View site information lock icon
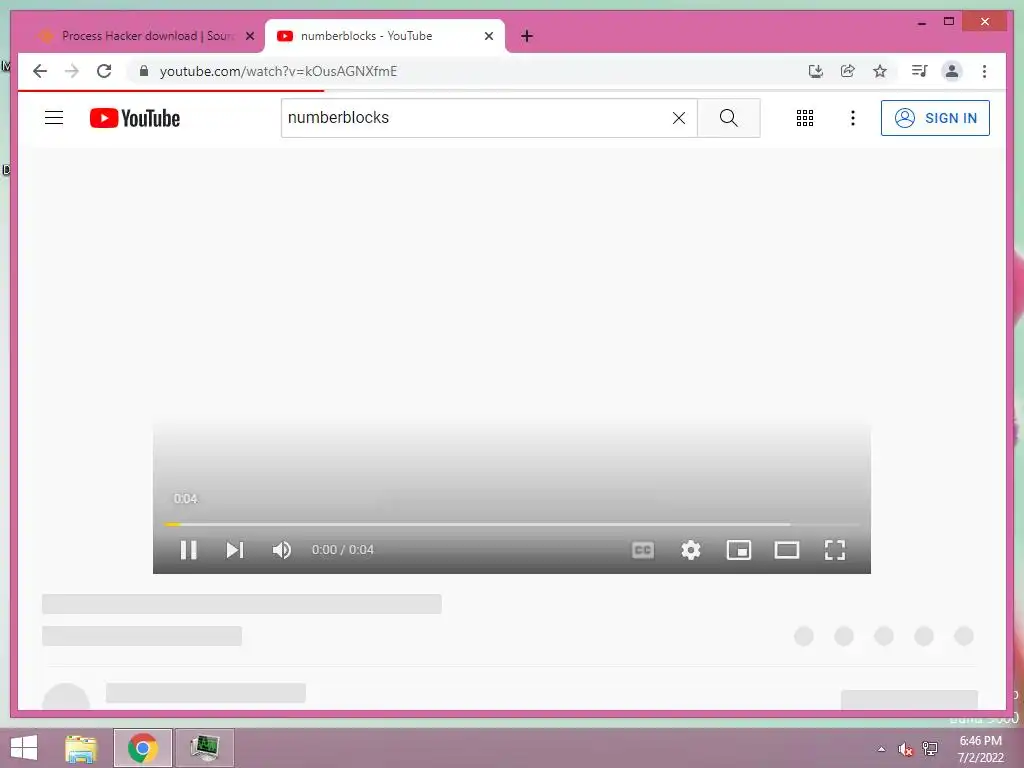Screen dimensions: 1024x768 (x=144, y=71)
